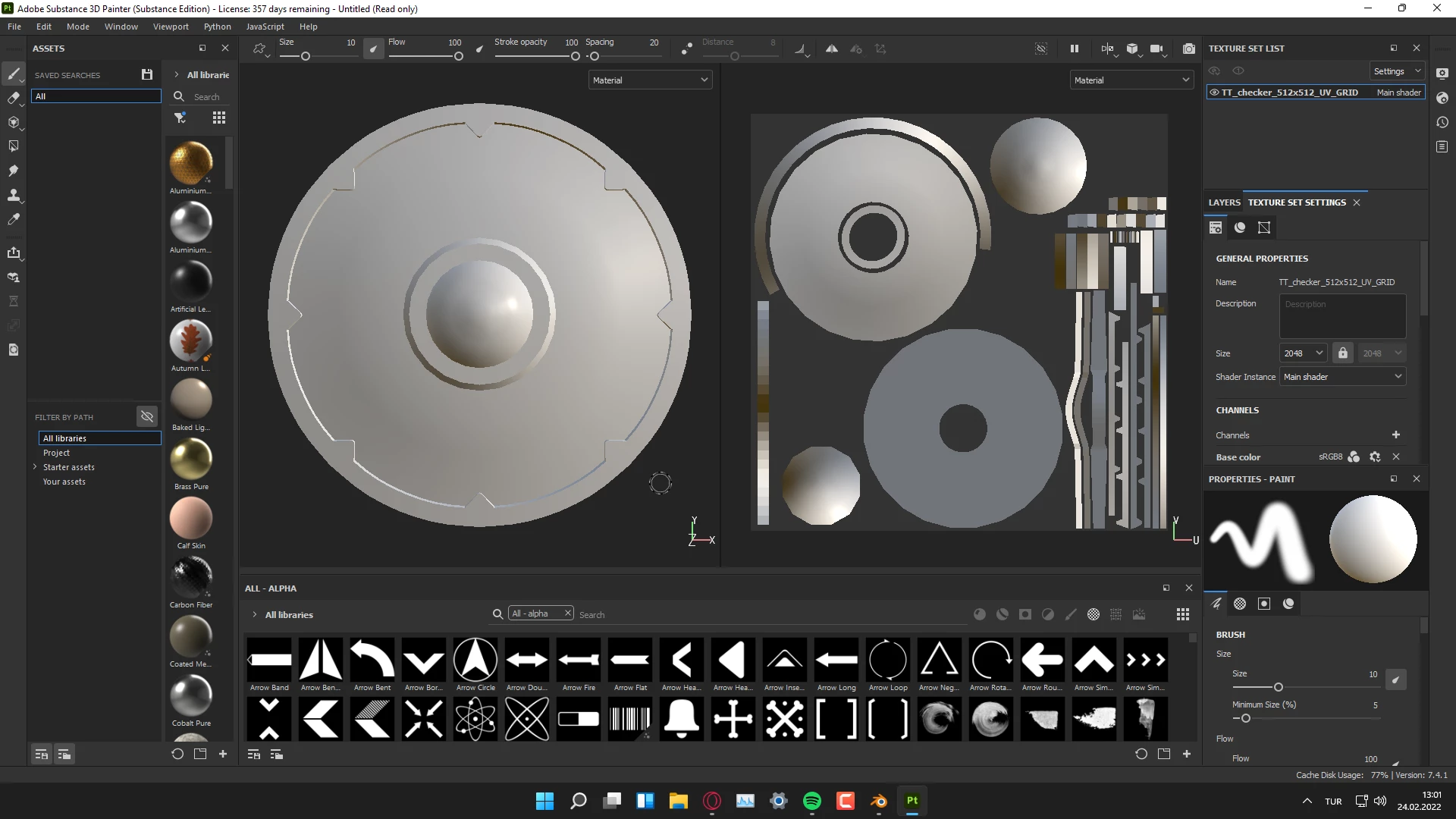Unlock the texture size ratio lock
1456x819 pixels.
[x=1343, y=353]
